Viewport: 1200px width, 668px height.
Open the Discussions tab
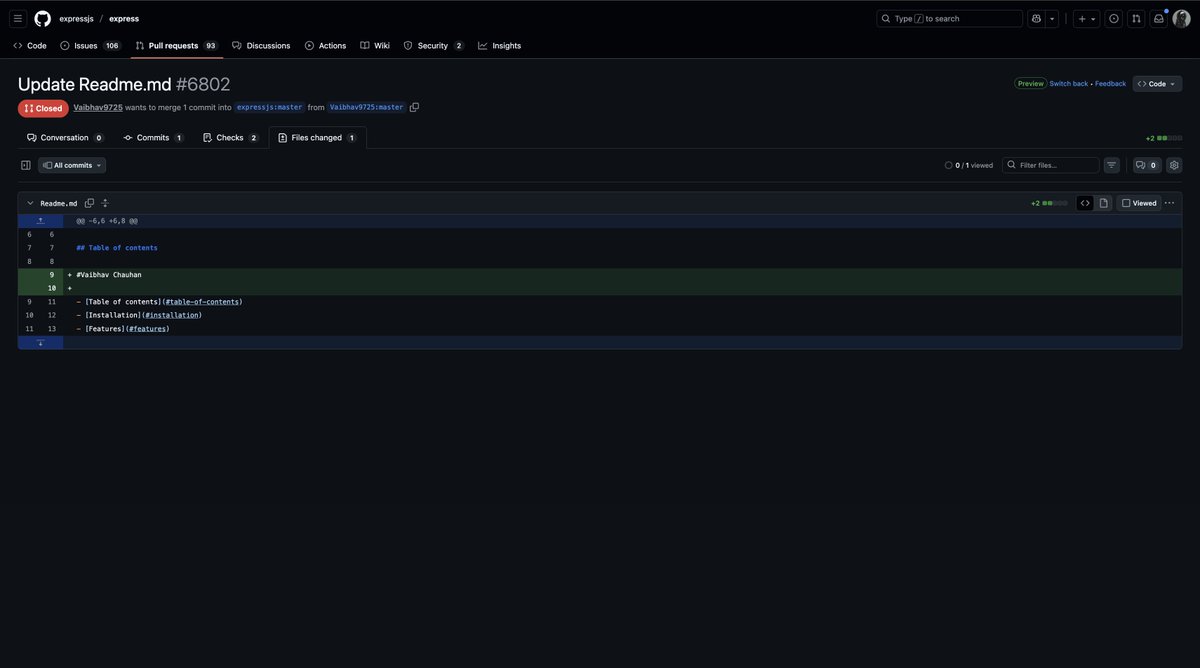pyautogui.click(x=261, y=45)
